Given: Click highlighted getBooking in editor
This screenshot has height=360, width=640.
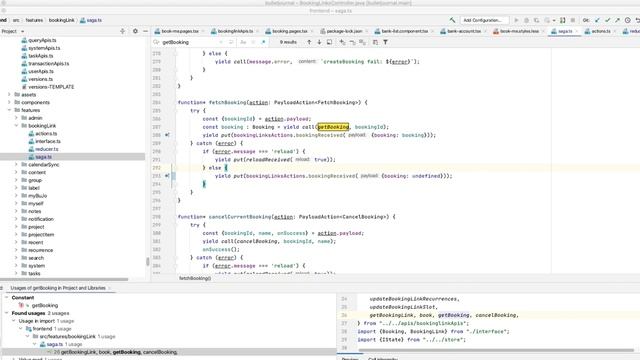Looking at the screenshot, I should (x=333, y=127).
